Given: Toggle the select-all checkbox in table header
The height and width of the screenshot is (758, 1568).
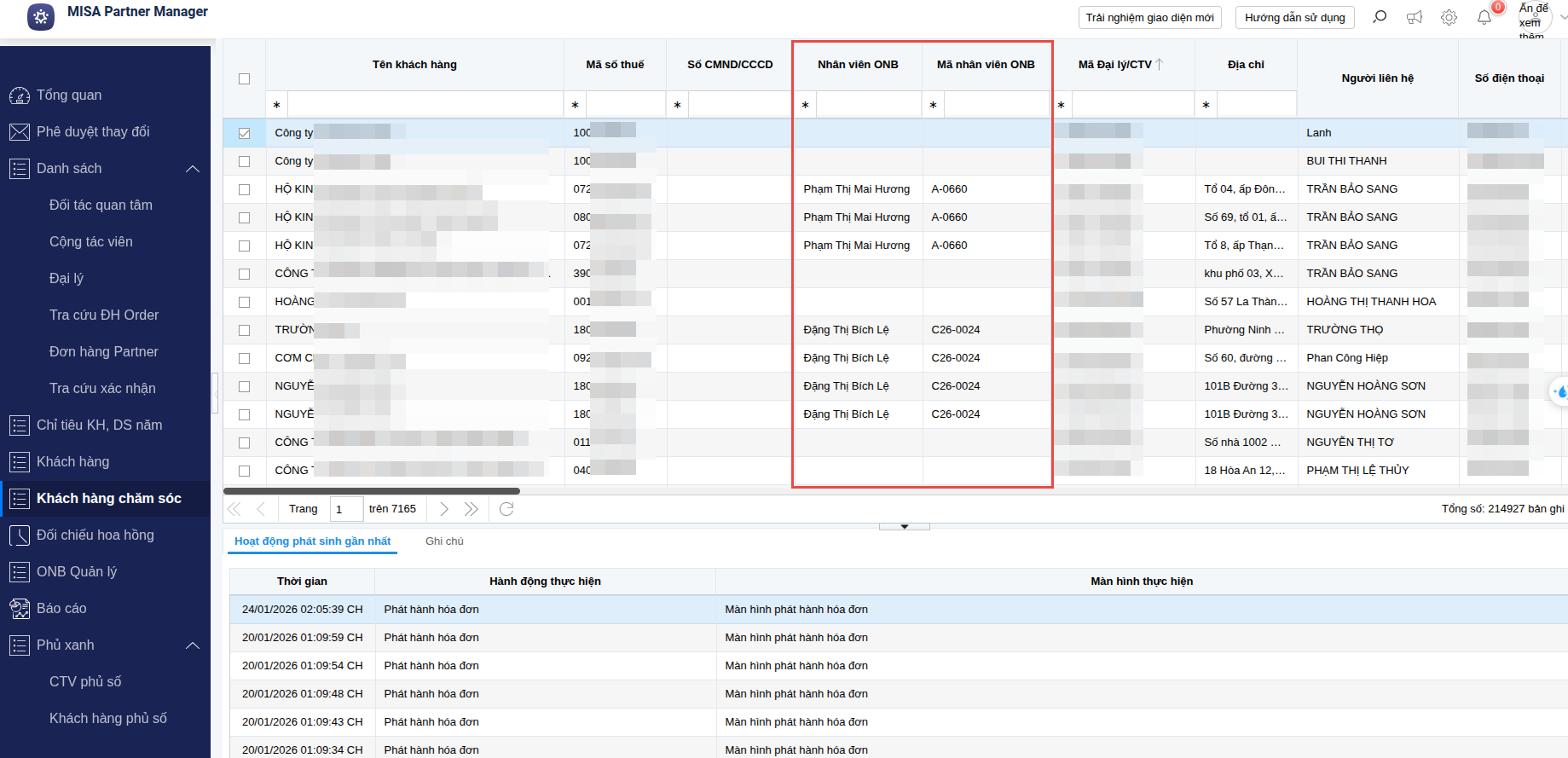Looking at the screenshot, I should (x=245, y=78).
